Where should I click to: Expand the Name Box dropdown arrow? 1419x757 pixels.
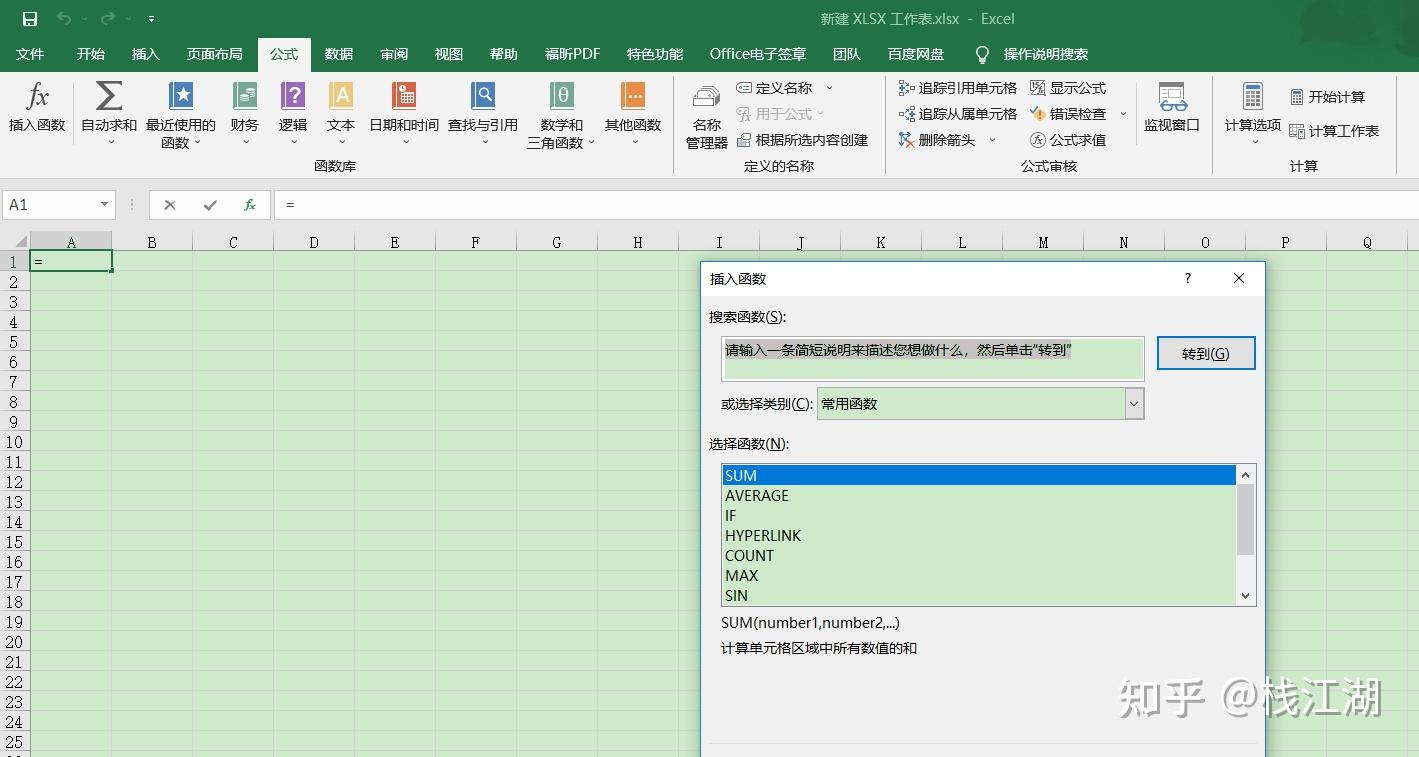(x=104, y=205)
